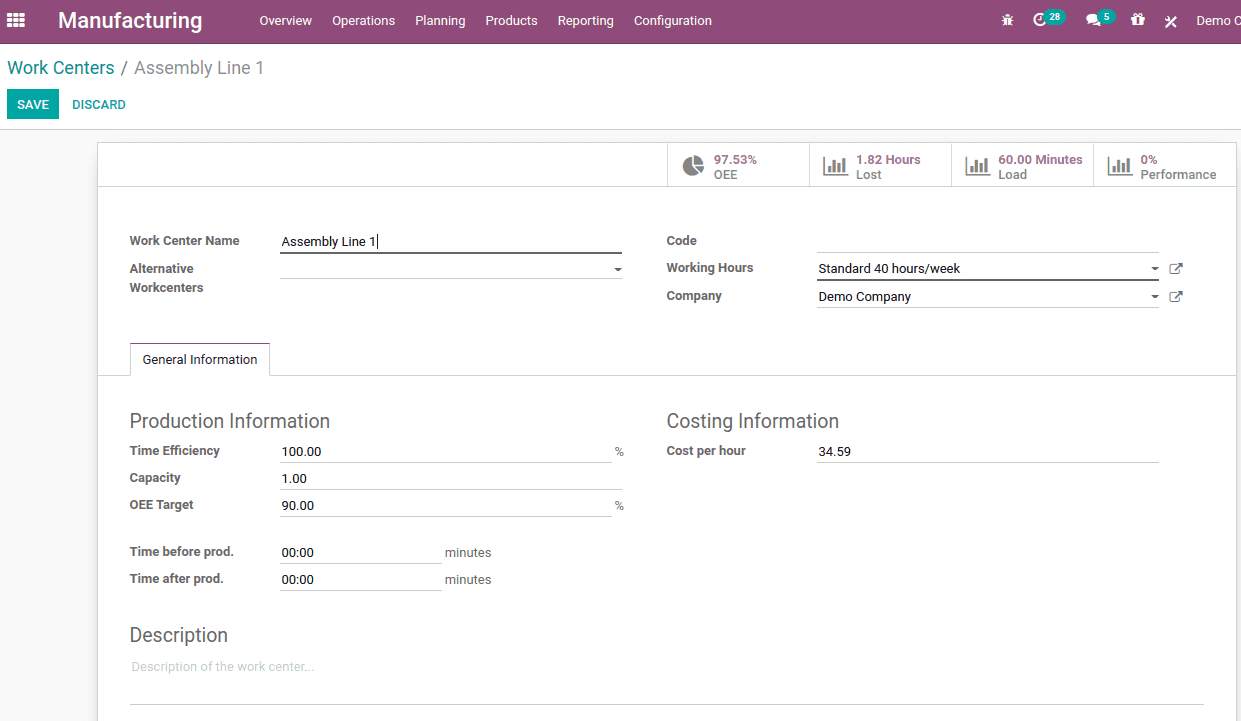Viewport: 1241px width, 721px height.
Task: Select the General Information tab
Action: pyautogui.click(x=200, y=360)
